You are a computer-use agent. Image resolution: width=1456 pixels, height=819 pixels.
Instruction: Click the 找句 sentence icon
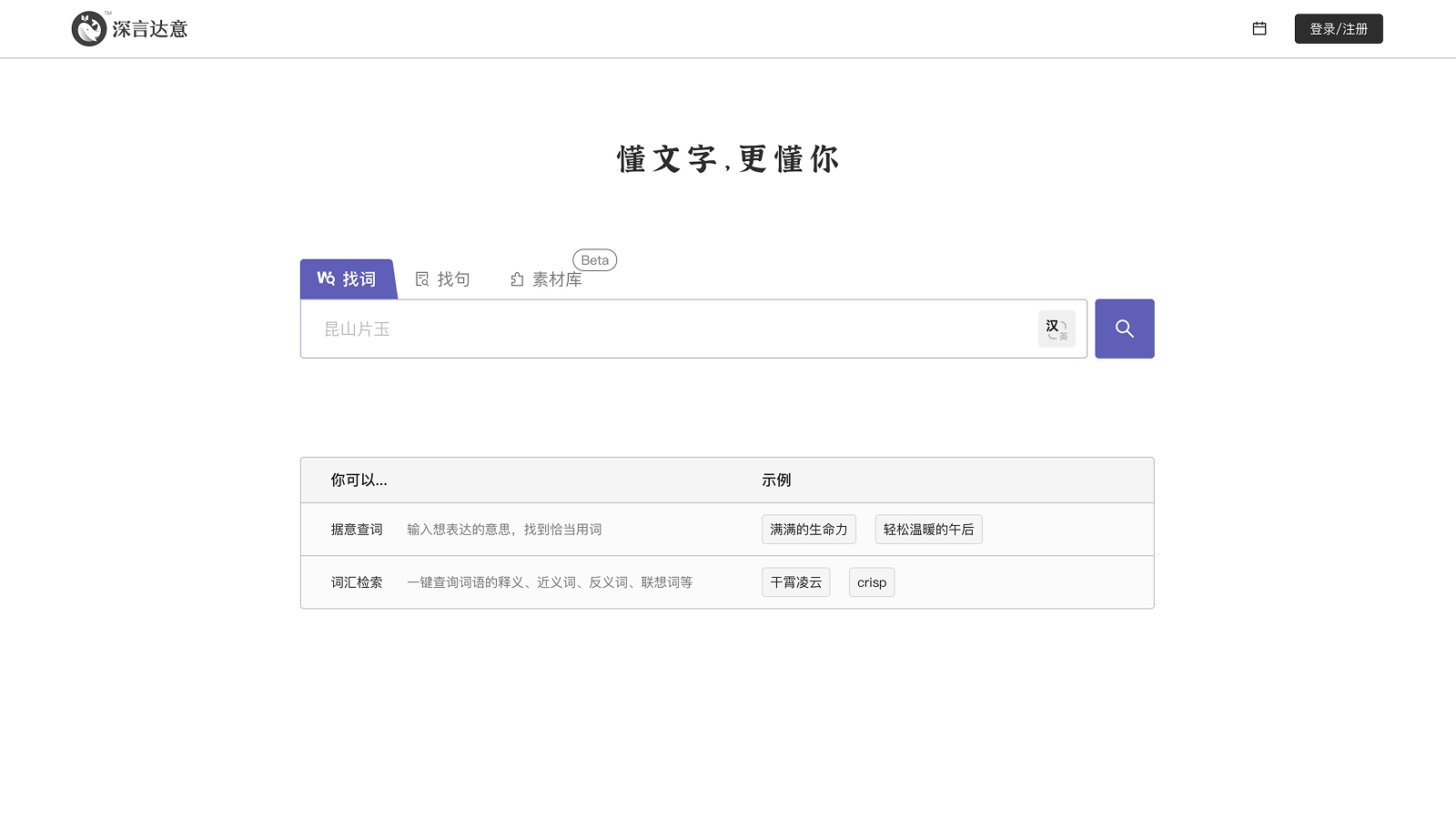coord(421,279)
